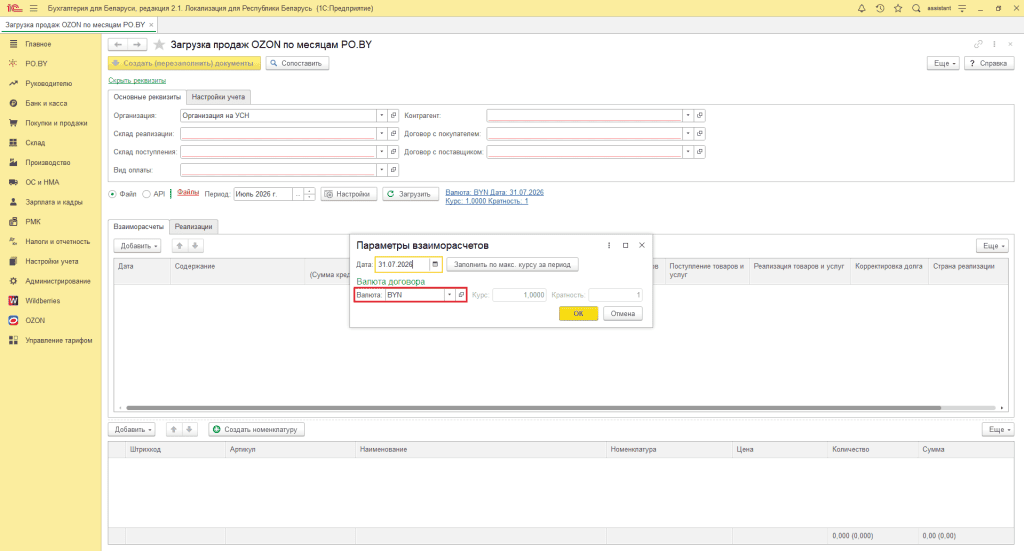Open the OZON section in the sidebar

point(35,321)
